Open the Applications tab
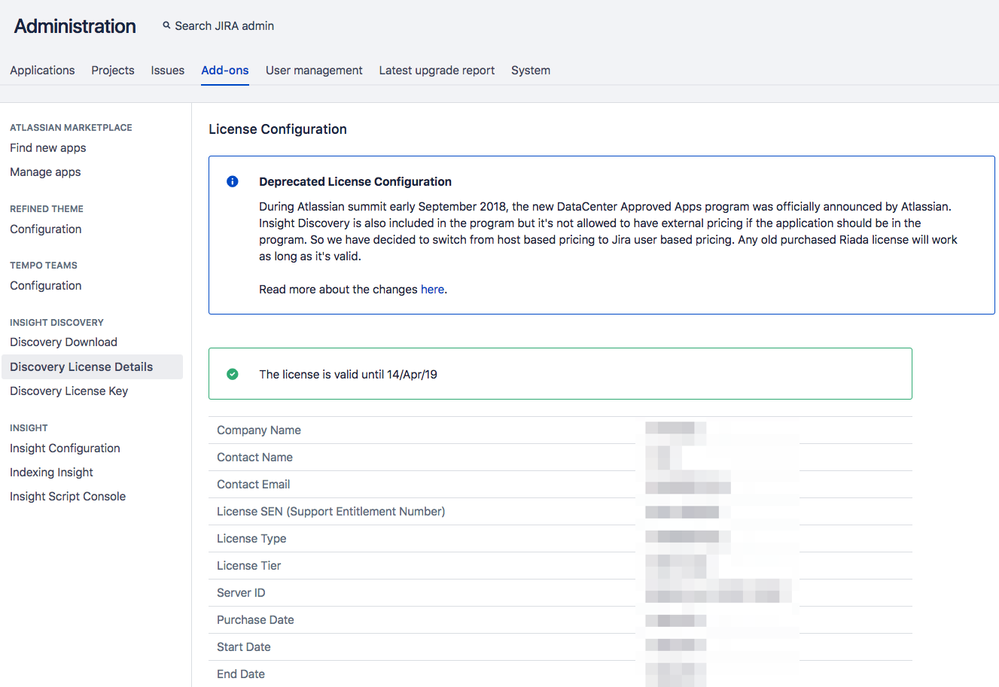 point(42,70)
